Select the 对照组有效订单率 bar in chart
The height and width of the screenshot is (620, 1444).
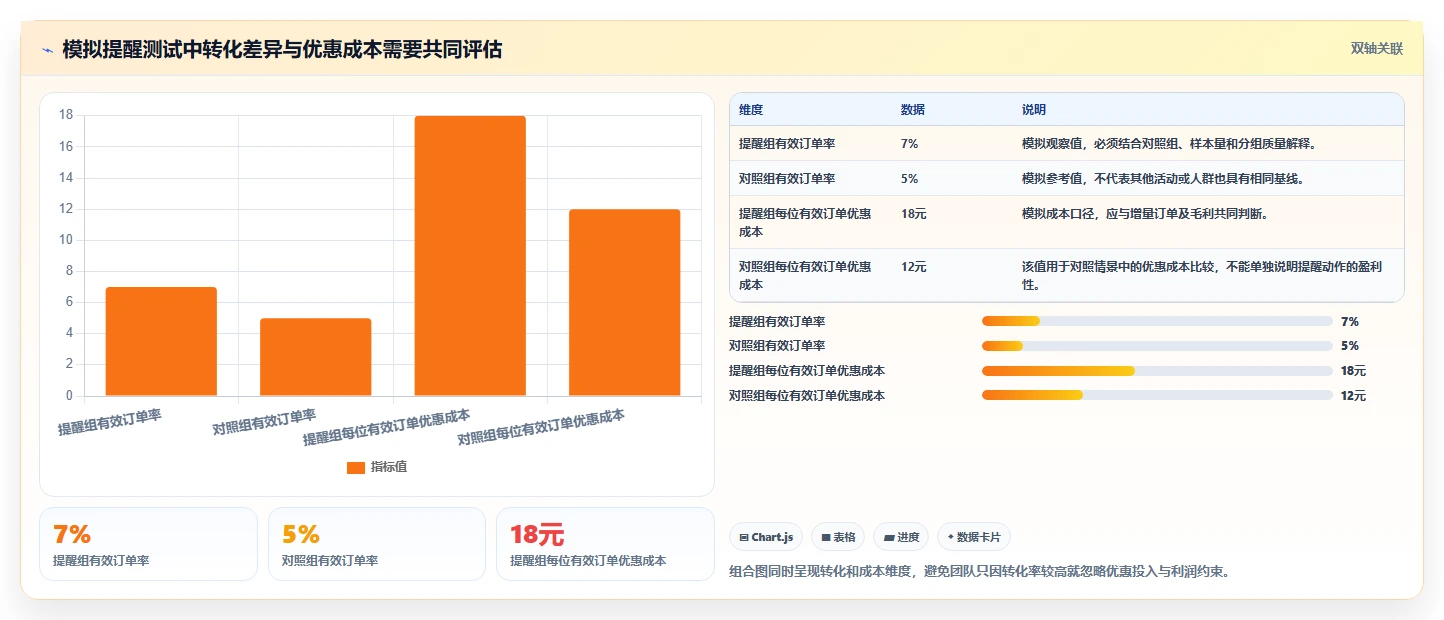point(316,357)
